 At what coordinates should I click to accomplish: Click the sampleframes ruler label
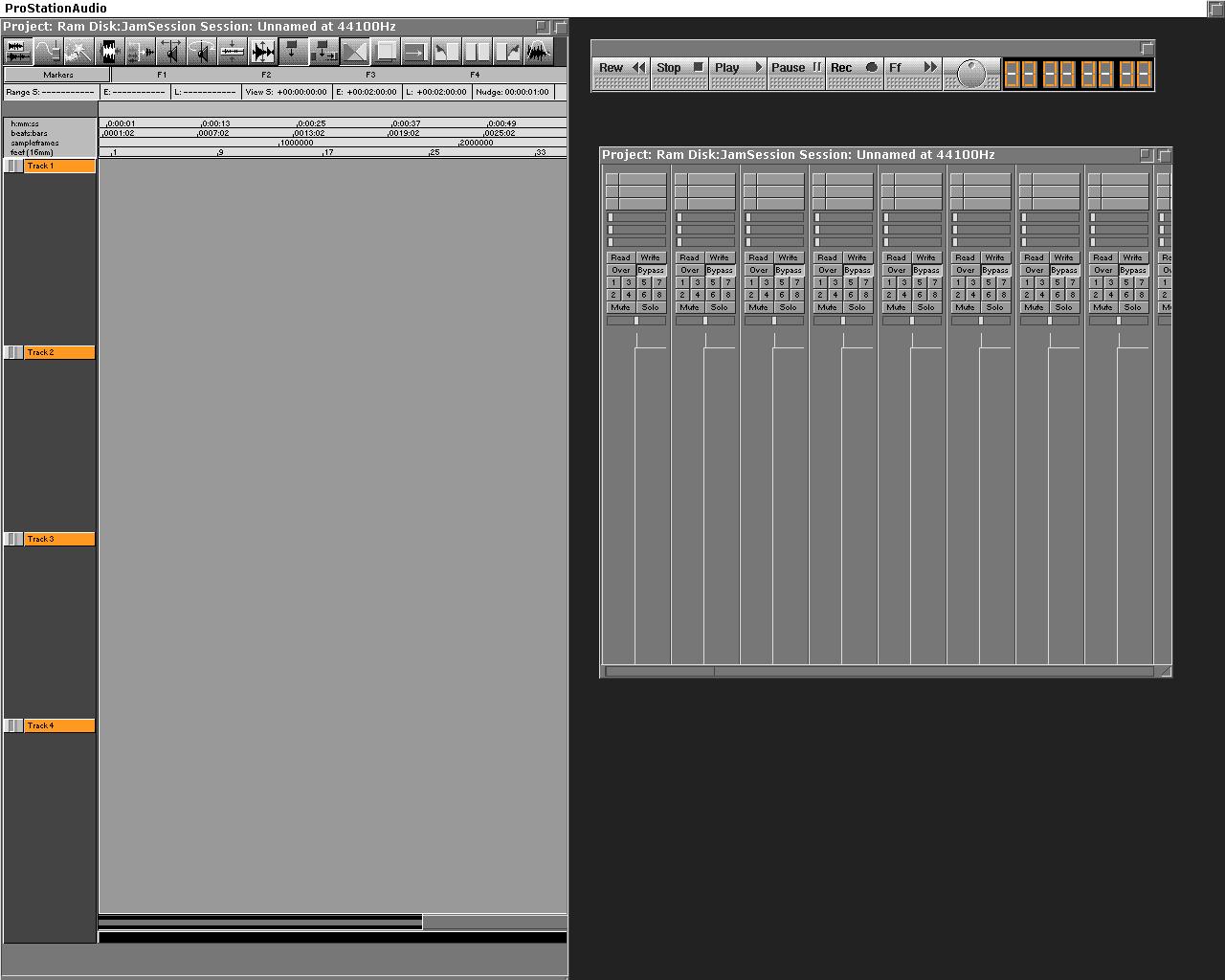[34, 143]
